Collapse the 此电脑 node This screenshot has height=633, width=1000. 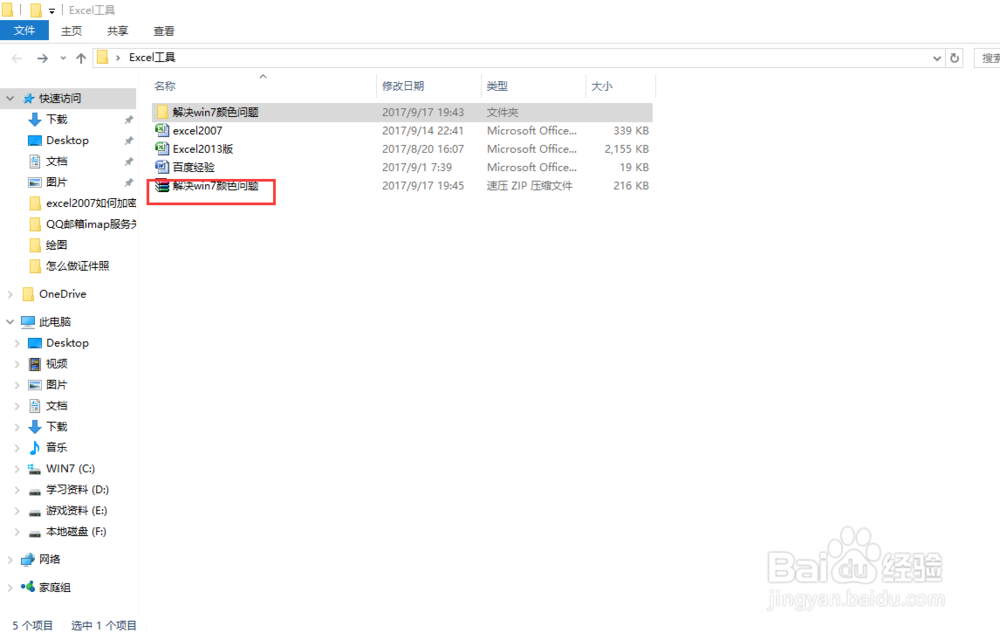coord(10,322)
